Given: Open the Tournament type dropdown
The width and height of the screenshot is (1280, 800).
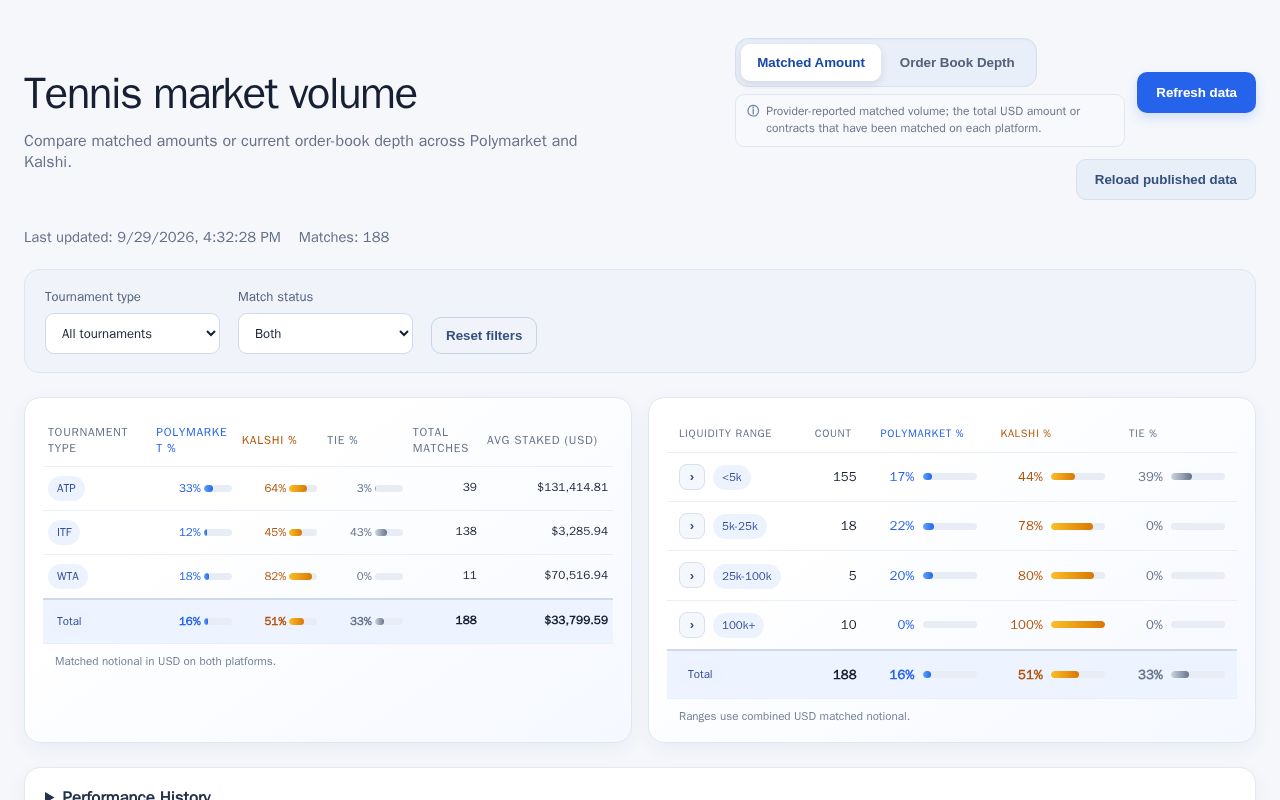Looking at the screenshot, I should 132,334.
